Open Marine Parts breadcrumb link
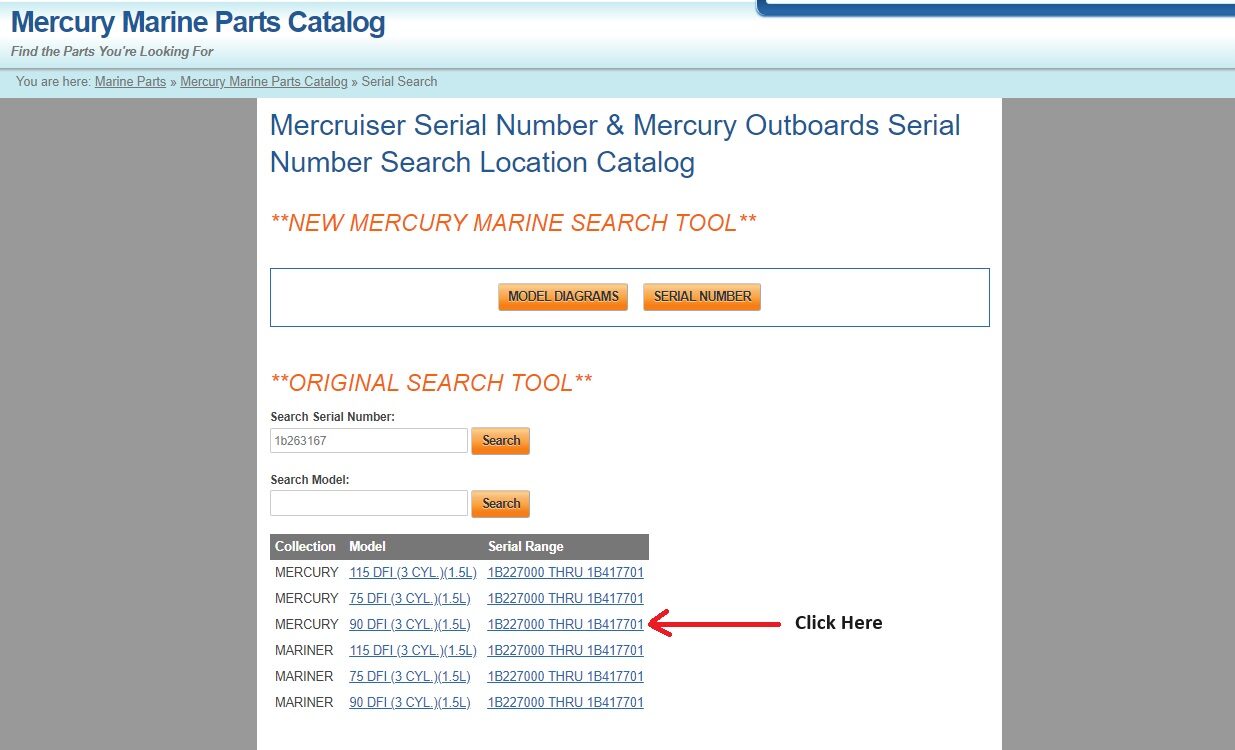The image size is (1235, 750). point(130,82)
